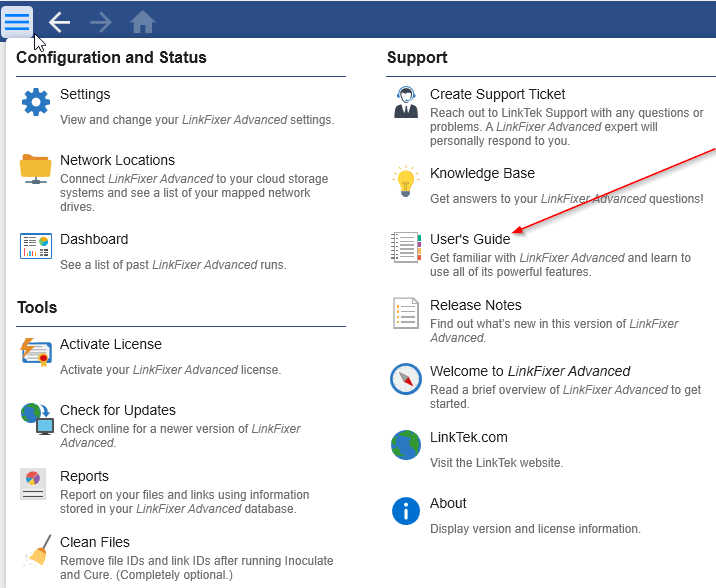Open Network Locations
The width and height of the screenshot is (716, 588).
coord(117,160)
